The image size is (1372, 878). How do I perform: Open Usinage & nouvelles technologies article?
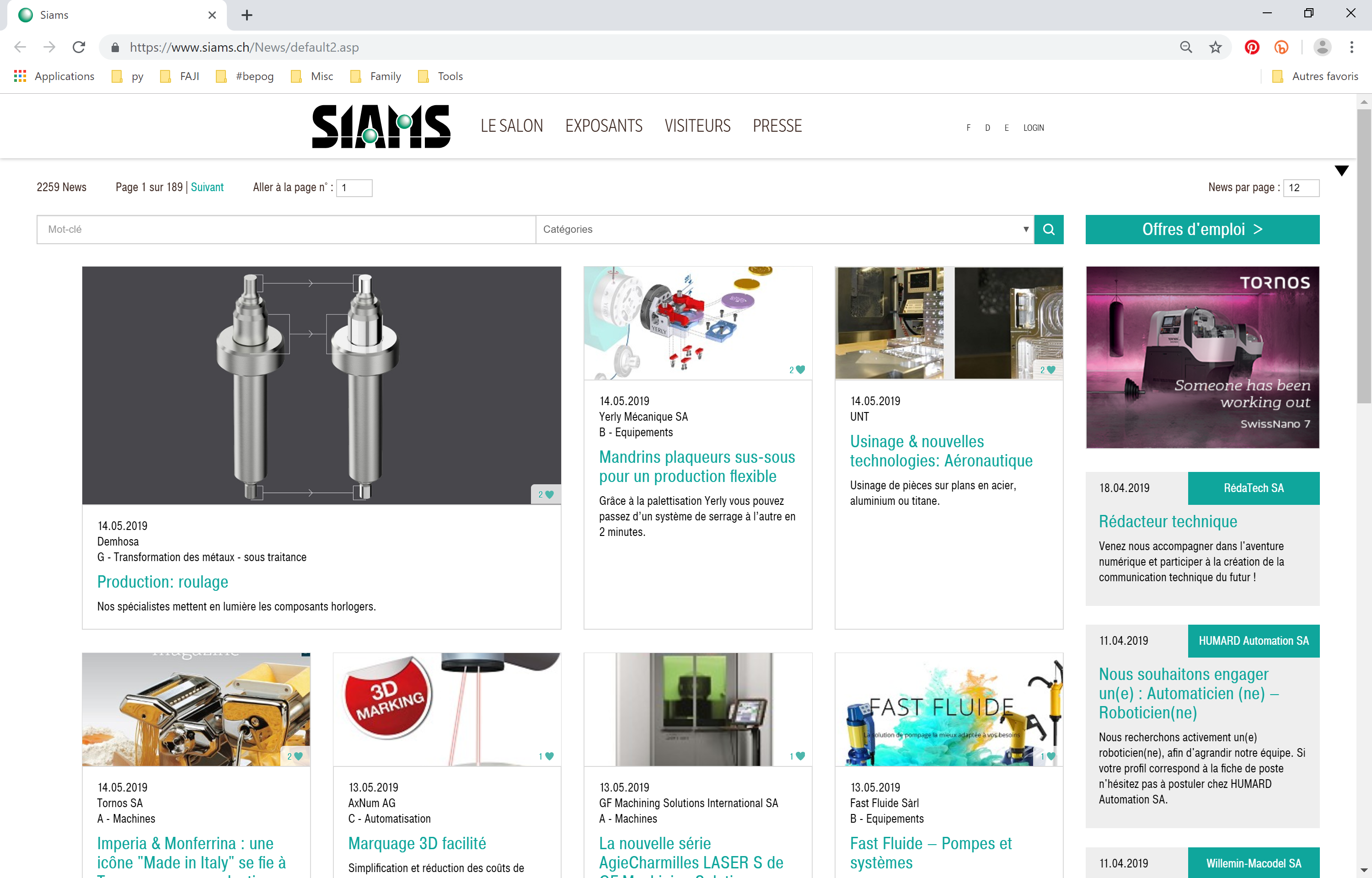coord(941,451)
